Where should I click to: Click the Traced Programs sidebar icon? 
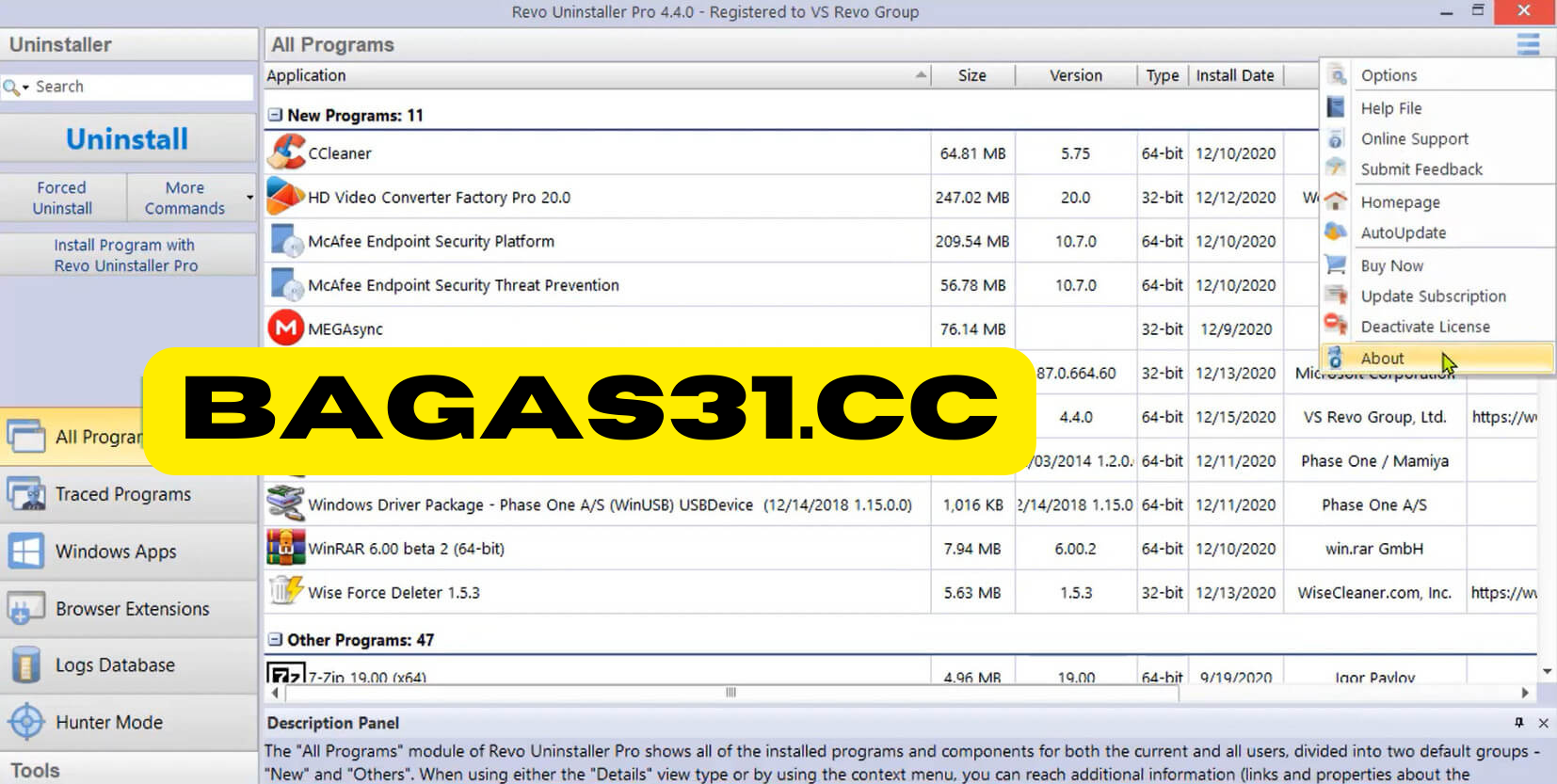pos(26,494)
